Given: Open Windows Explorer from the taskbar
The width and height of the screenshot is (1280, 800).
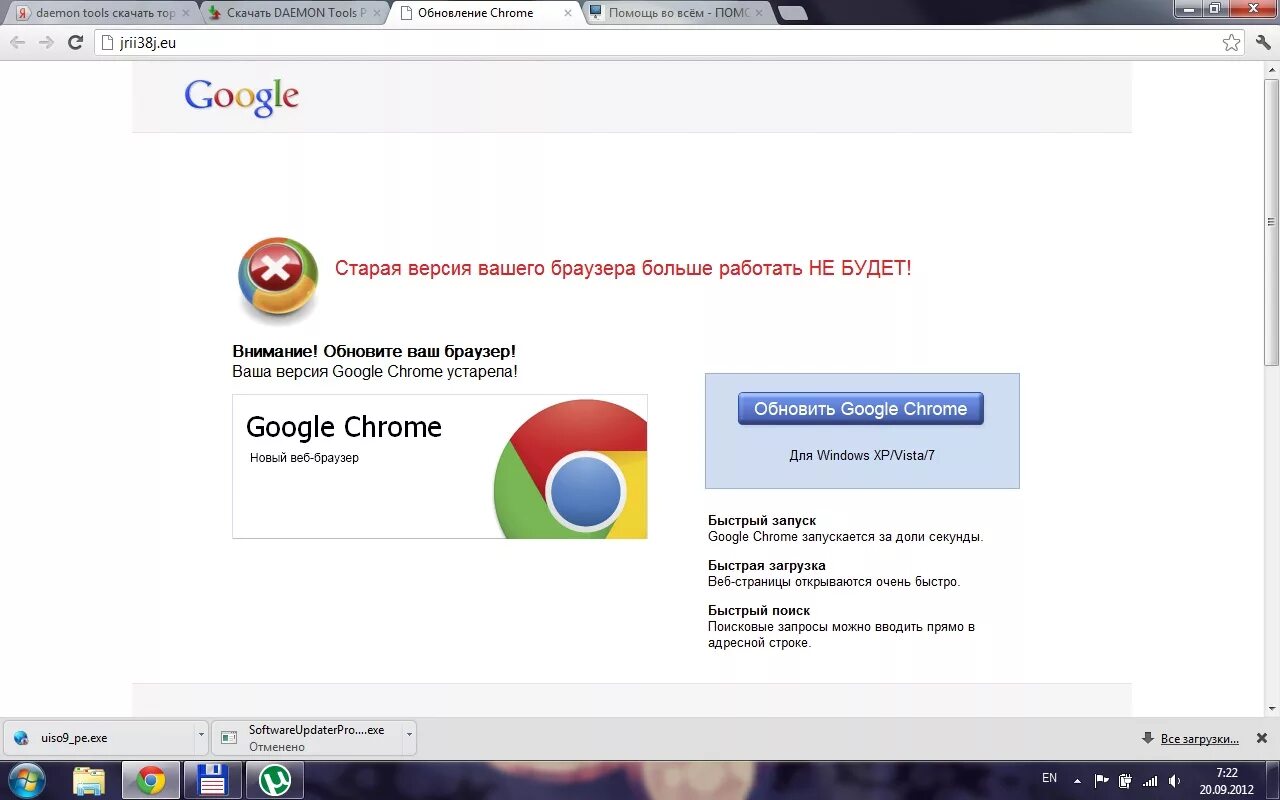Looking at the screenshot, I should (x=89, y=780).
